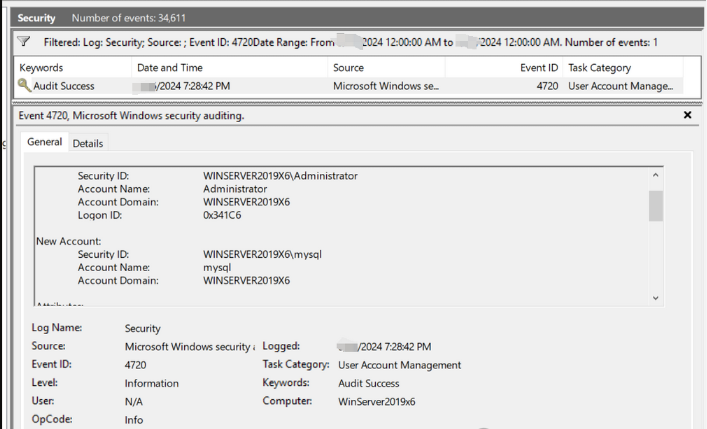The width and height of the screenshot is (707, 429).
Task: Sort by the Source column header
Action: (x=386, y=68)
